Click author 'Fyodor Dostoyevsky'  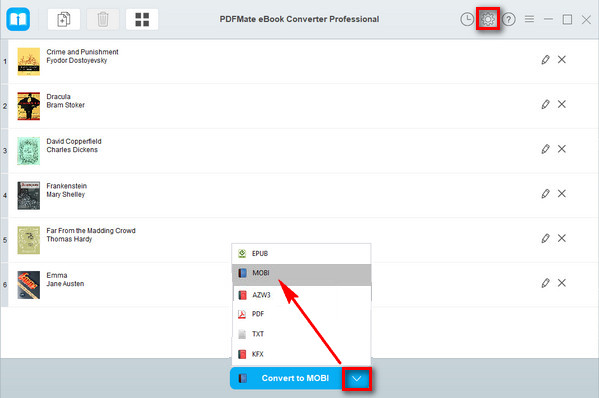click(x=77, y=60)
